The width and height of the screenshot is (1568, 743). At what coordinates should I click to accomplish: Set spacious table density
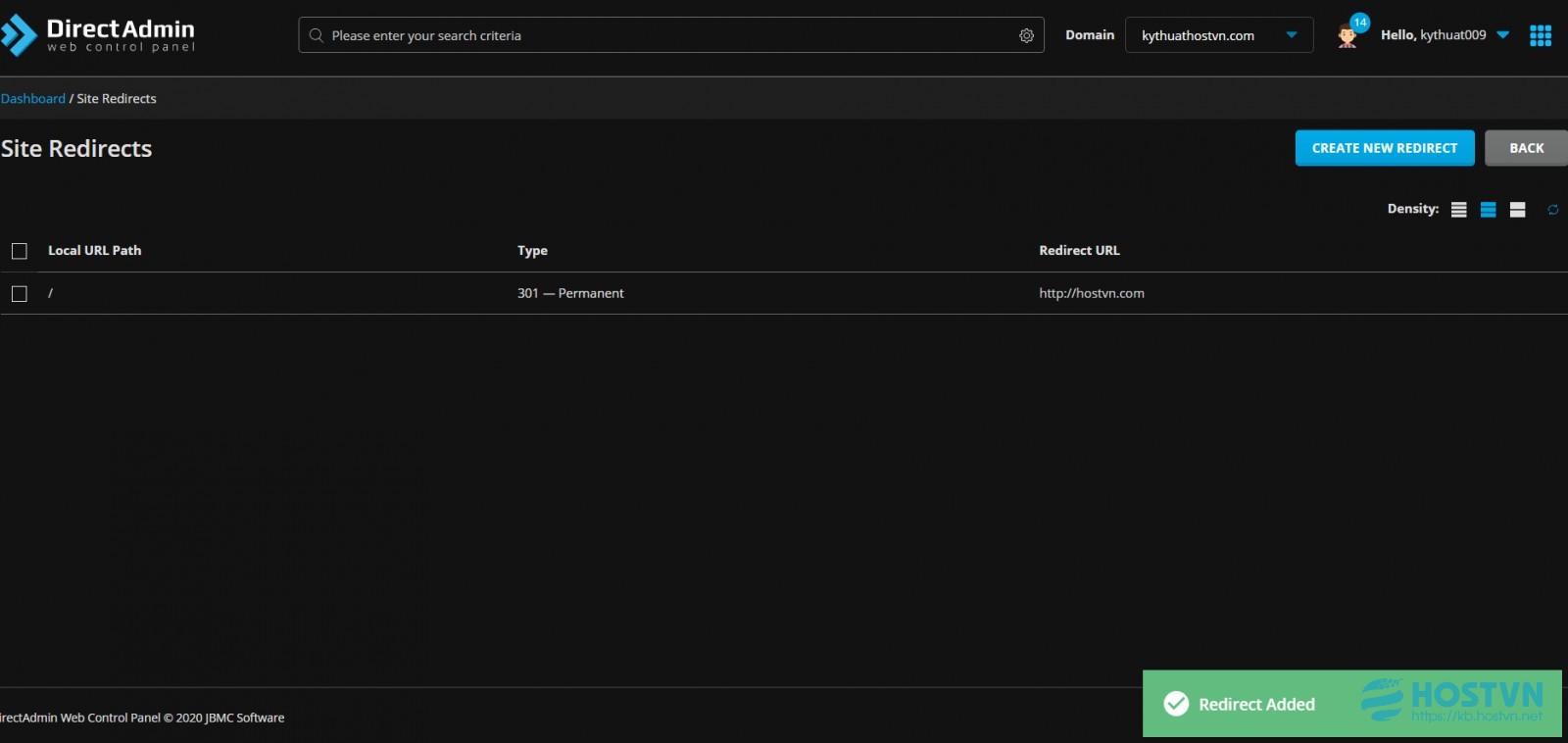pyautogui.click(x=1518, y=210)
